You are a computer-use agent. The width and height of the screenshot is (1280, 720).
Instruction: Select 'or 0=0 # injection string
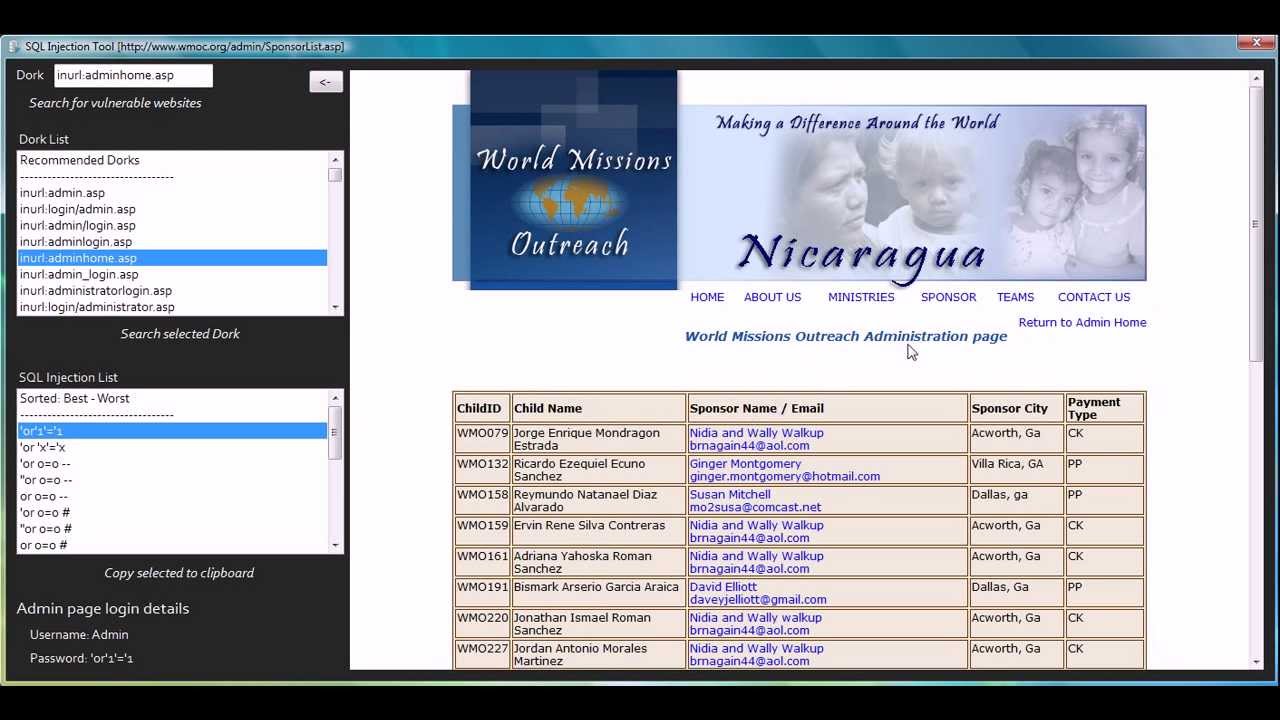172,512
